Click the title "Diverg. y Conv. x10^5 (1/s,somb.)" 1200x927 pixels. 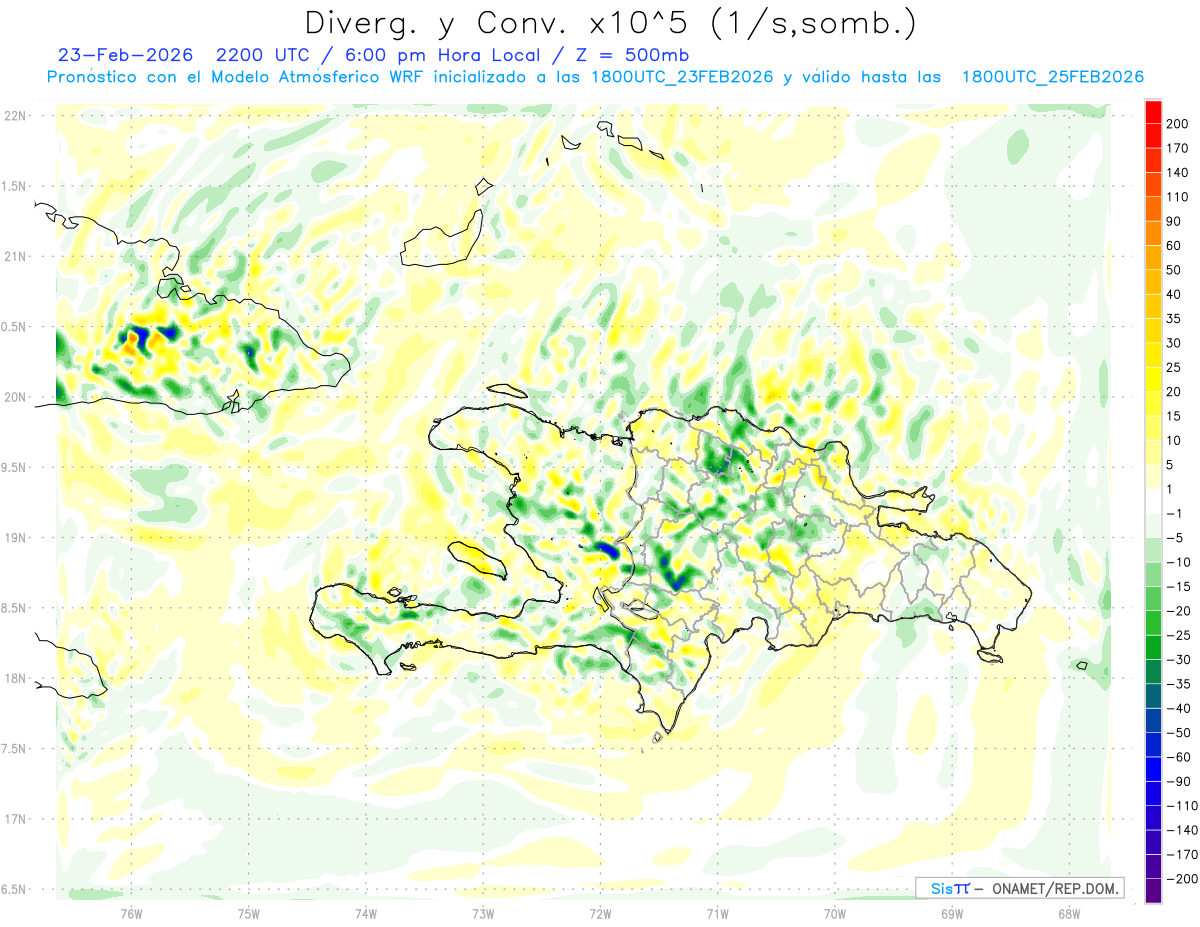tap(610, 23)
